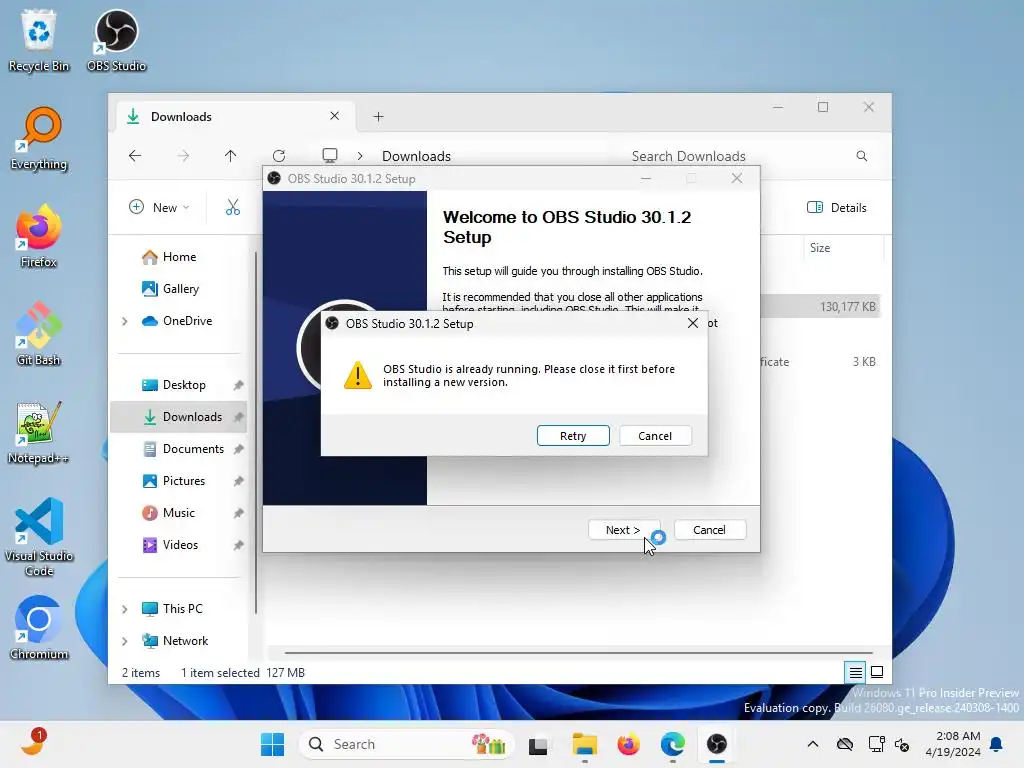Select the Firefox desktop shortcut
This screenshot has width=1024, height=768.
[x=39, y=236]
